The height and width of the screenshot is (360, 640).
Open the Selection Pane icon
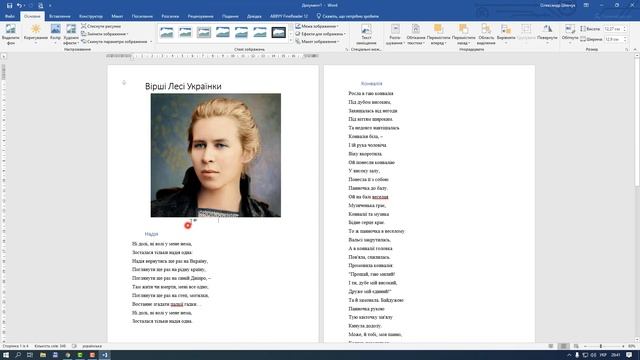tap(486, 29)
